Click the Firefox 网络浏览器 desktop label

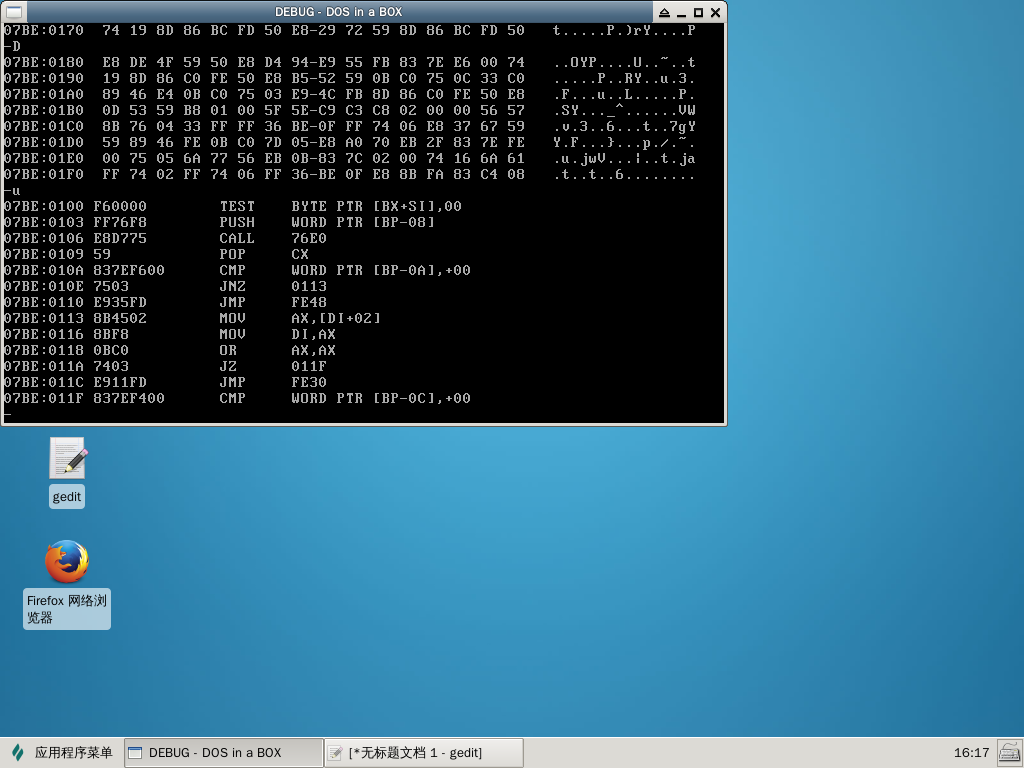tap(67, 609)
